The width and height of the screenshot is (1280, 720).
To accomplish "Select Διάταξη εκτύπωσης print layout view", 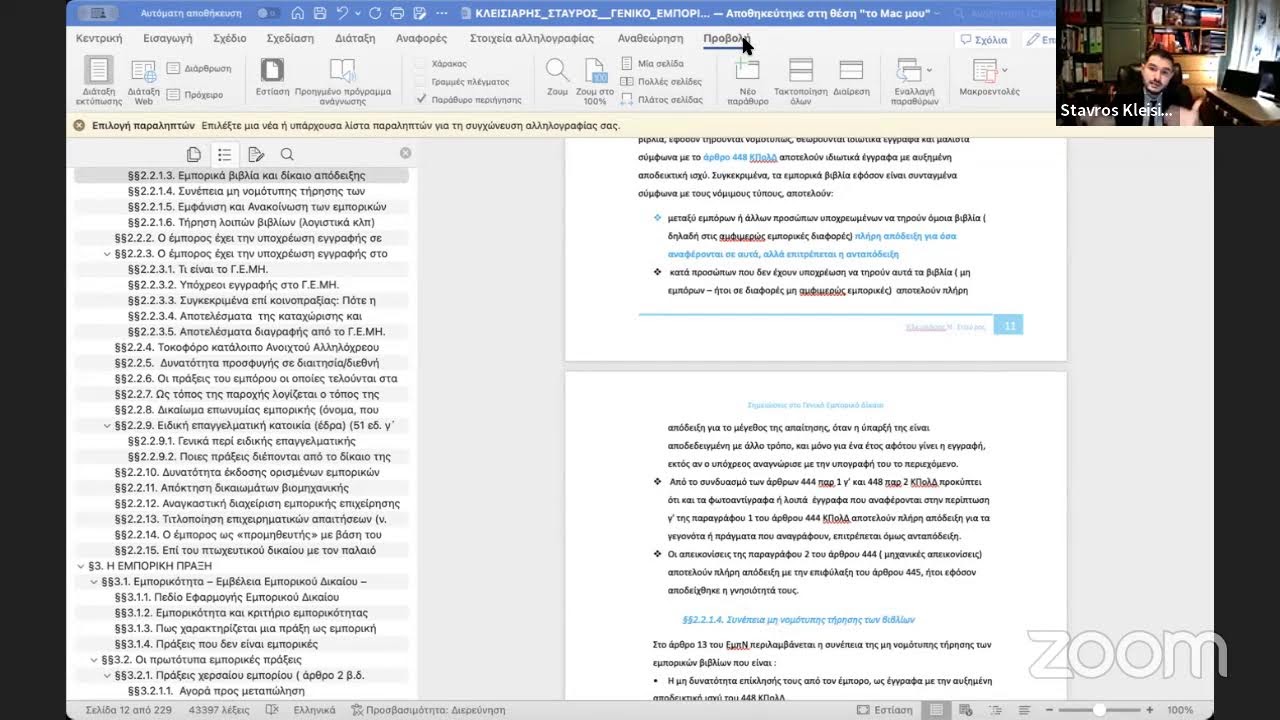I will [x=98, y=81].
